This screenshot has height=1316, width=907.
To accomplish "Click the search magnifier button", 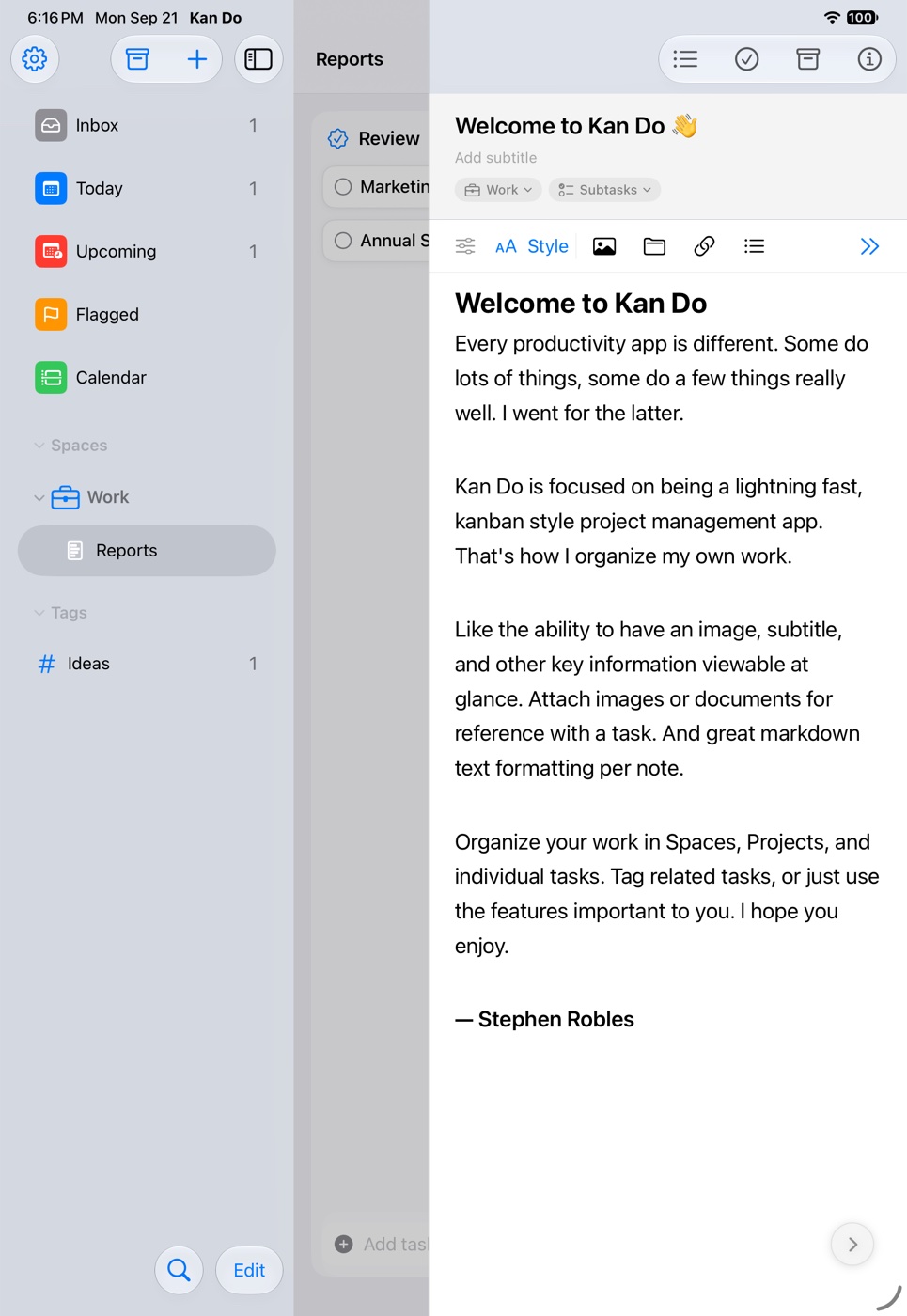I will (179, 1270).
